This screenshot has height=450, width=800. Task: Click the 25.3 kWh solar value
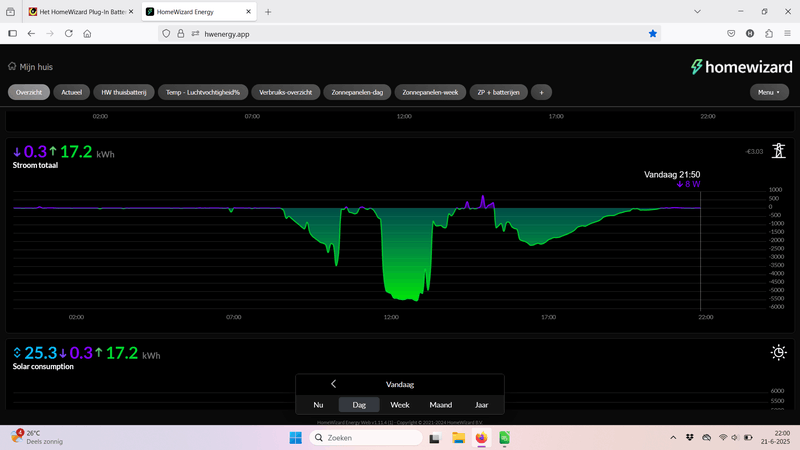[40, 353]
